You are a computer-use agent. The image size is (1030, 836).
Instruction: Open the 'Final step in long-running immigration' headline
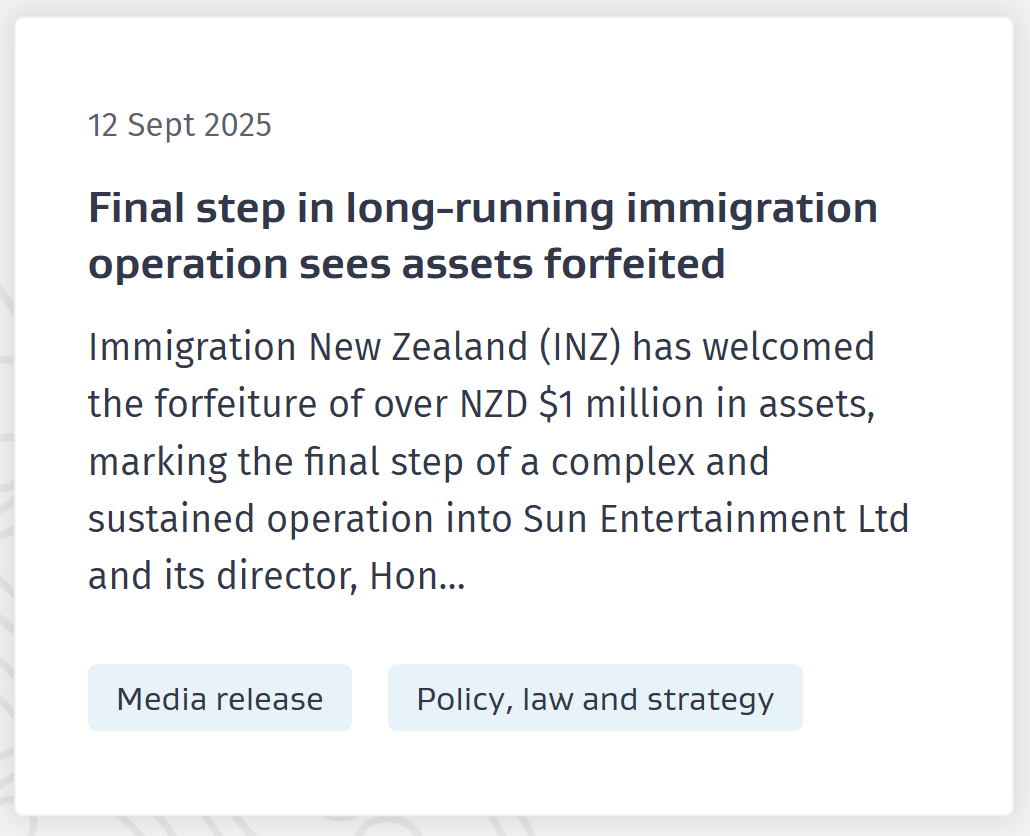pyautogui.click(x=482, y=209)
